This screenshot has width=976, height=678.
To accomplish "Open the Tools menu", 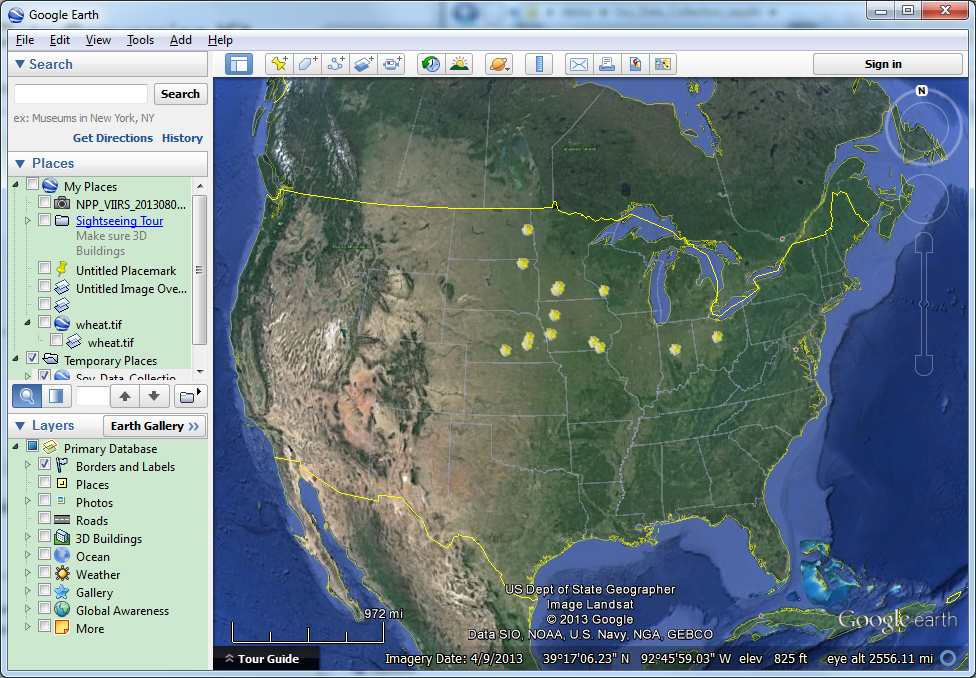I will (x=140, y=40).
